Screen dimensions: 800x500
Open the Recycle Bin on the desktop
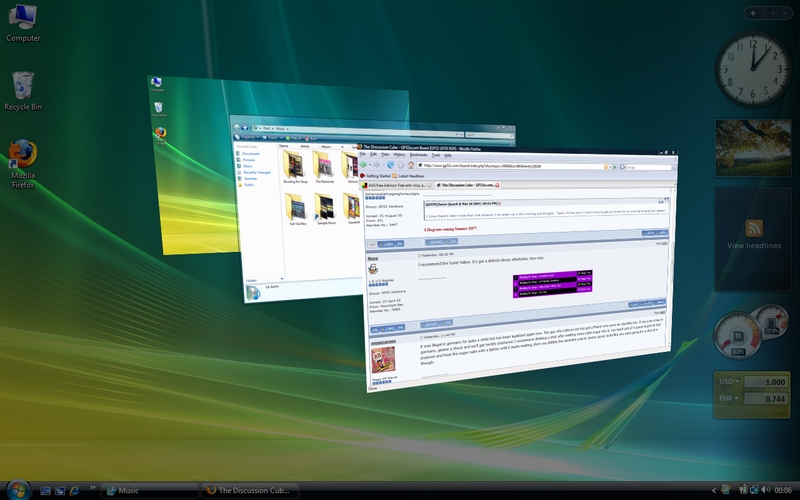click(x=23, y=91)
